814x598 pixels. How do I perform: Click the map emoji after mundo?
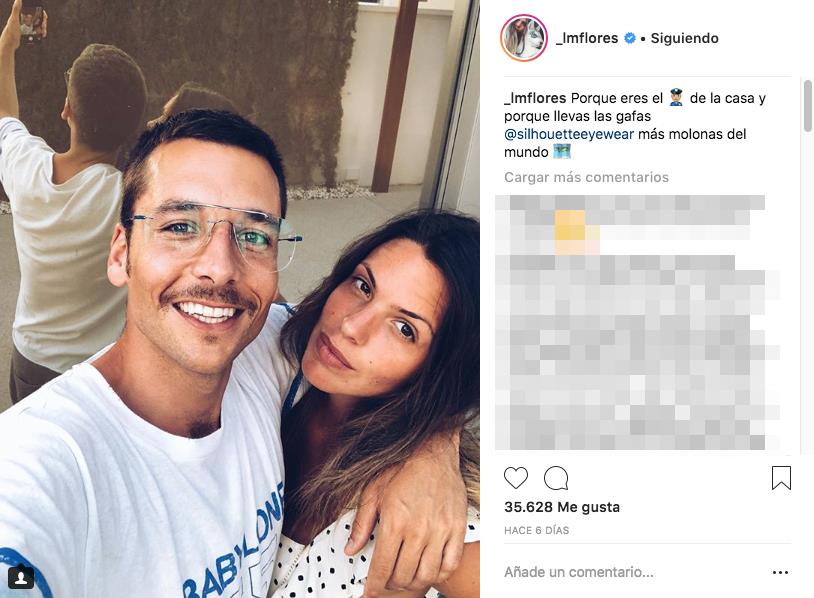pos(562,152)
